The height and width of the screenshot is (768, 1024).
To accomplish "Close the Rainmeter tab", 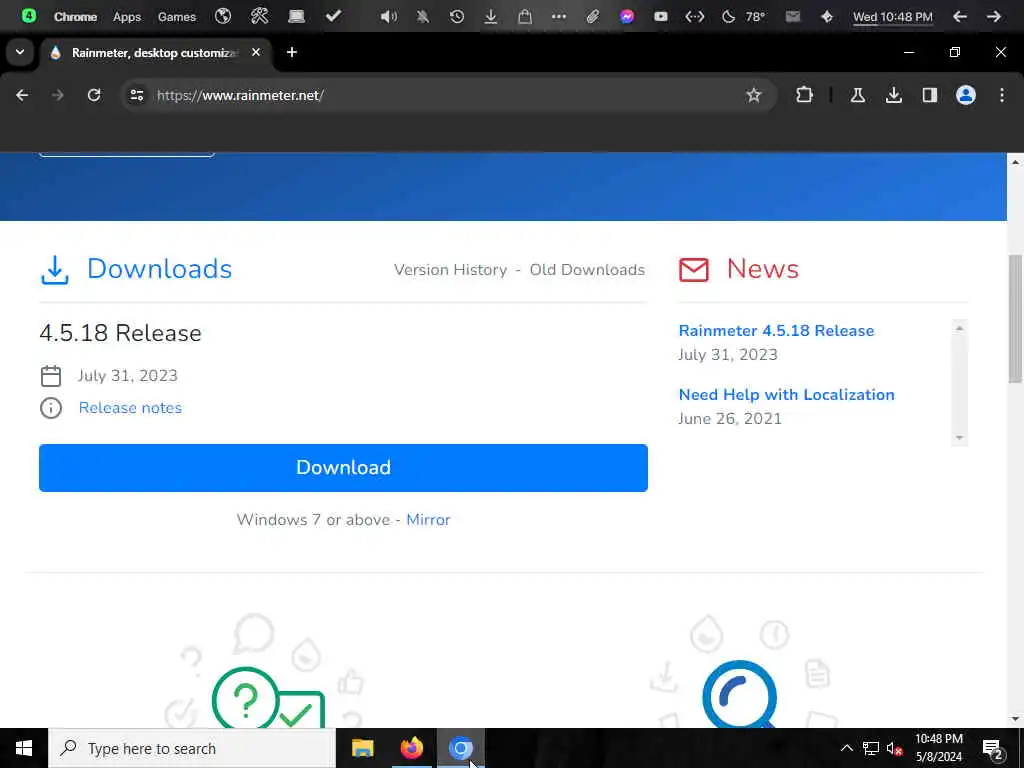I will click(x=256, y=52).
